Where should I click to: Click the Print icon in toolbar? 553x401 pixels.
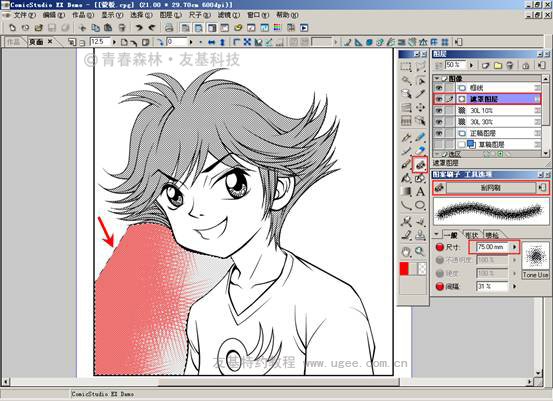click(x=169, y=28)
